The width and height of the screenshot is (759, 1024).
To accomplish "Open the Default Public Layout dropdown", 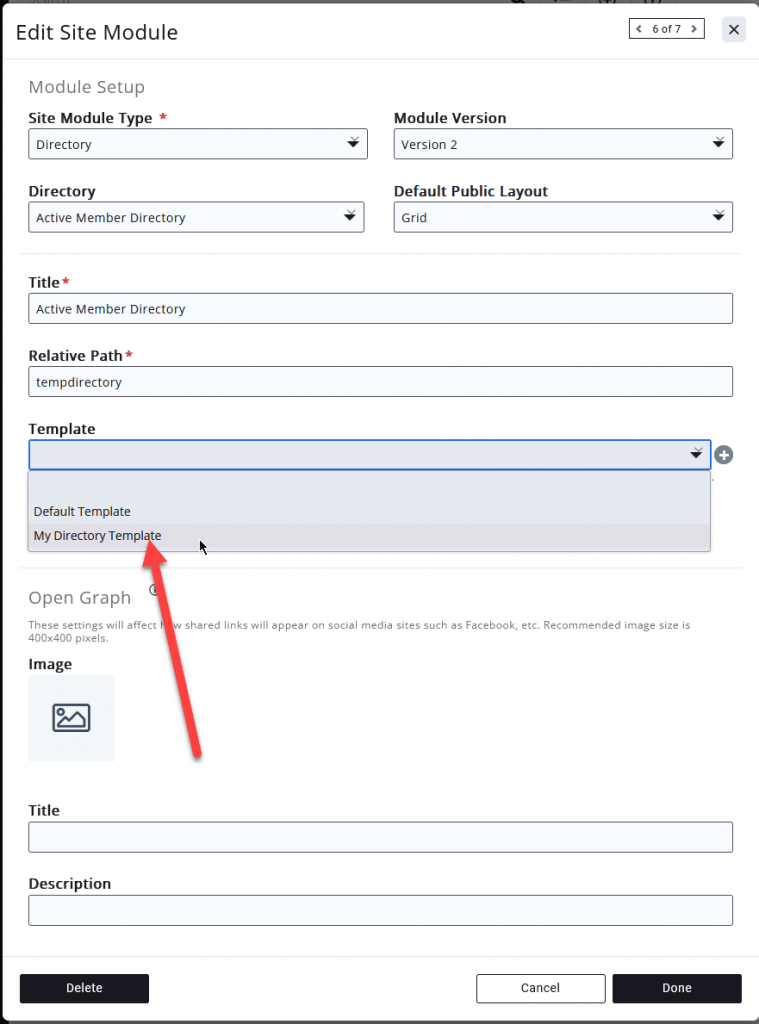I will pos(563,217).
